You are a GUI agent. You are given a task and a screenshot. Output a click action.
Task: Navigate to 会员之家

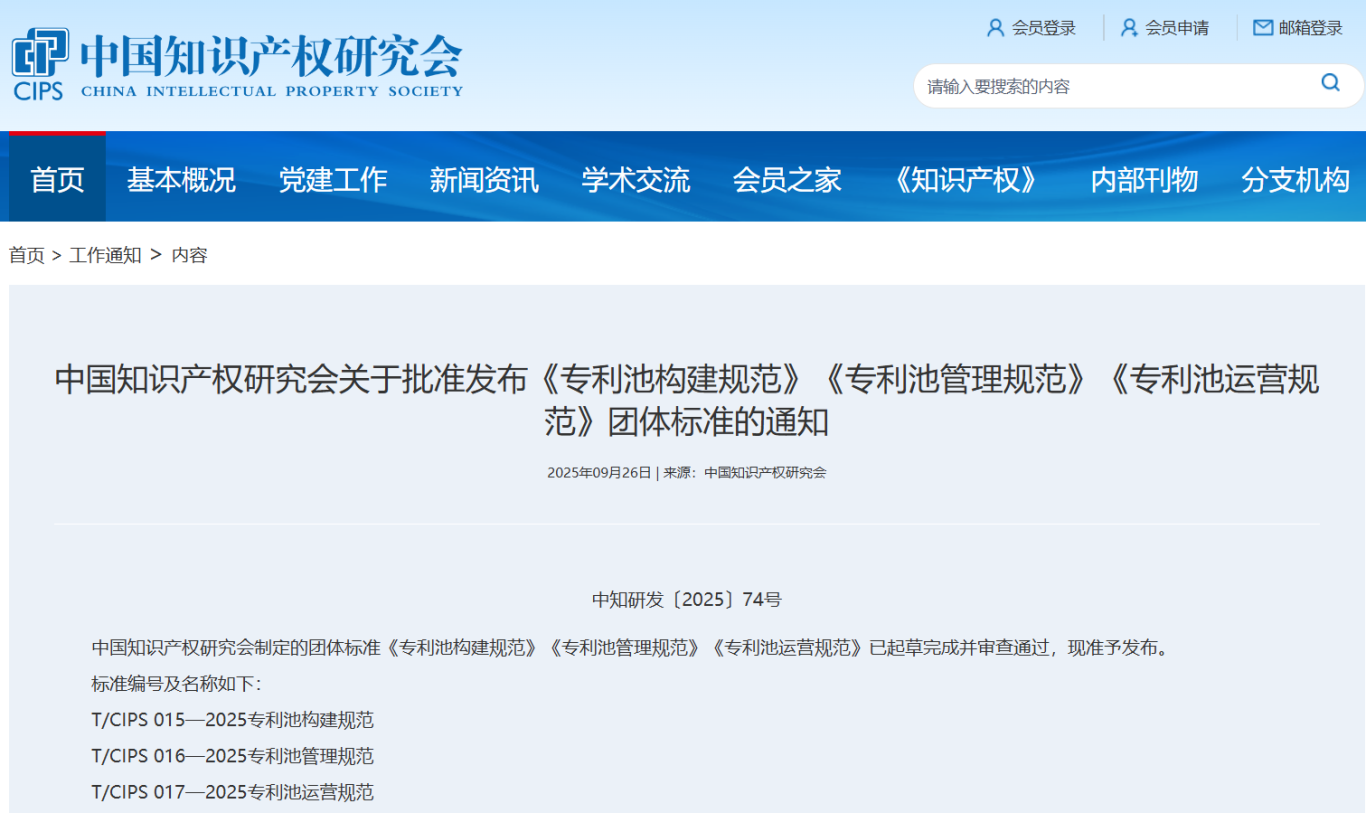click(x=787, y=180)
